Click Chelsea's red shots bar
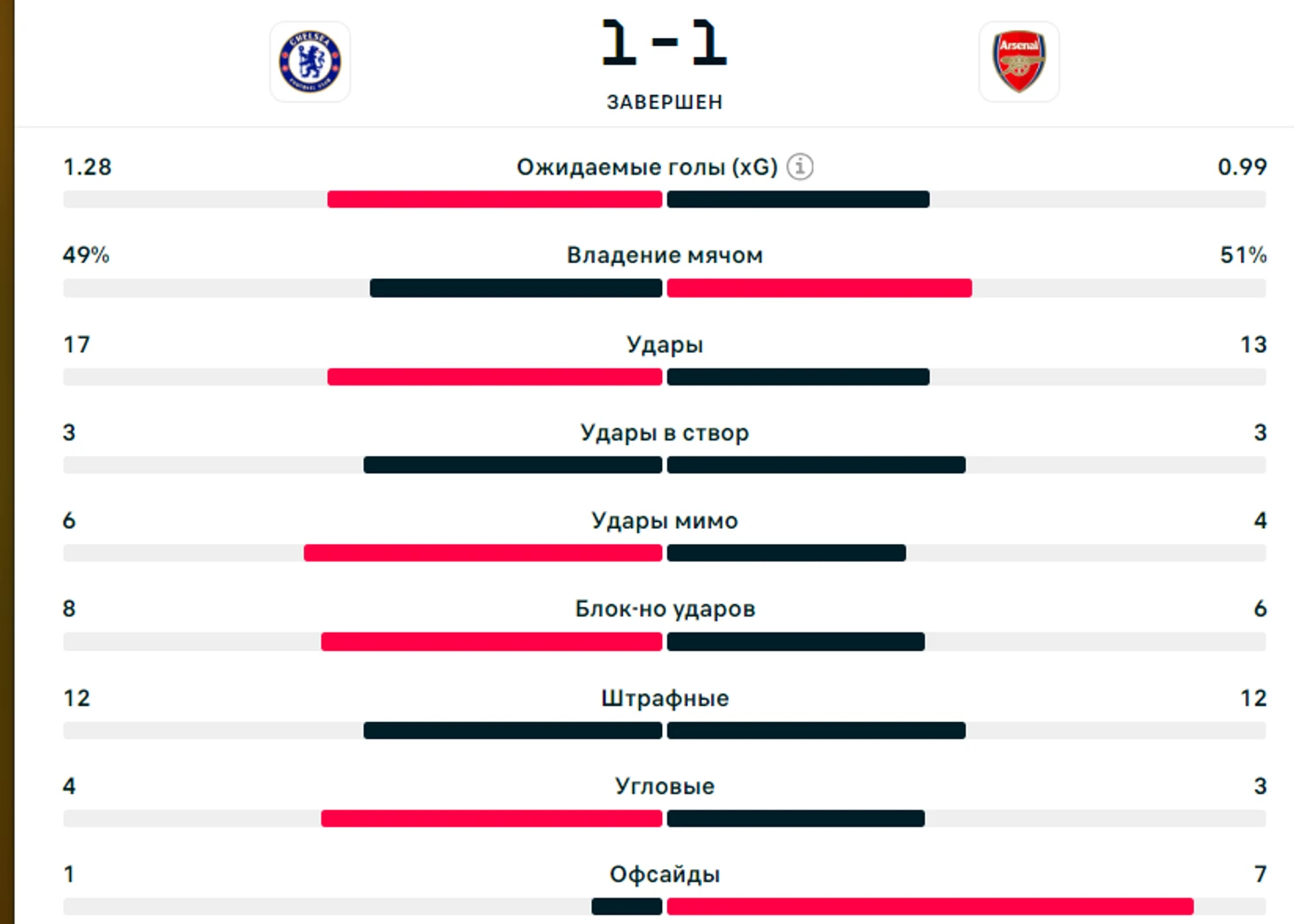Image resolution: width=1294 pixels, height=924 pixels. pyautogui.click(x=495, y=377)
